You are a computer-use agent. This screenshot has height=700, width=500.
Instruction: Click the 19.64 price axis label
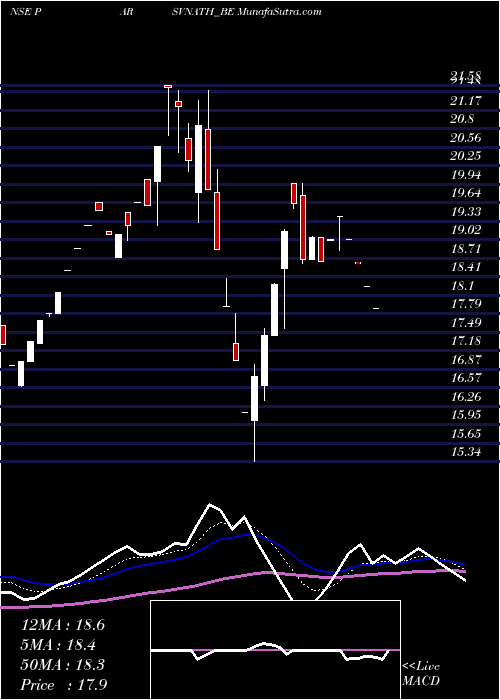(x=466, y=194)
